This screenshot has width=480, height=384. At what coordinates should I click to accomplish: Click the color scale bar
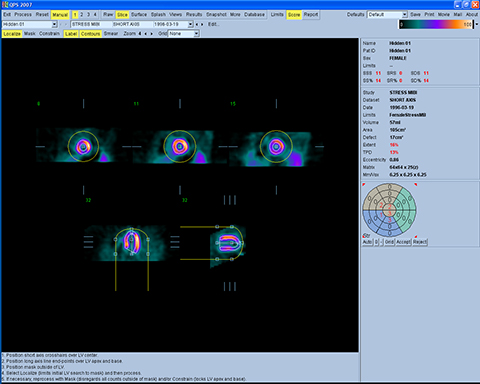436,24
